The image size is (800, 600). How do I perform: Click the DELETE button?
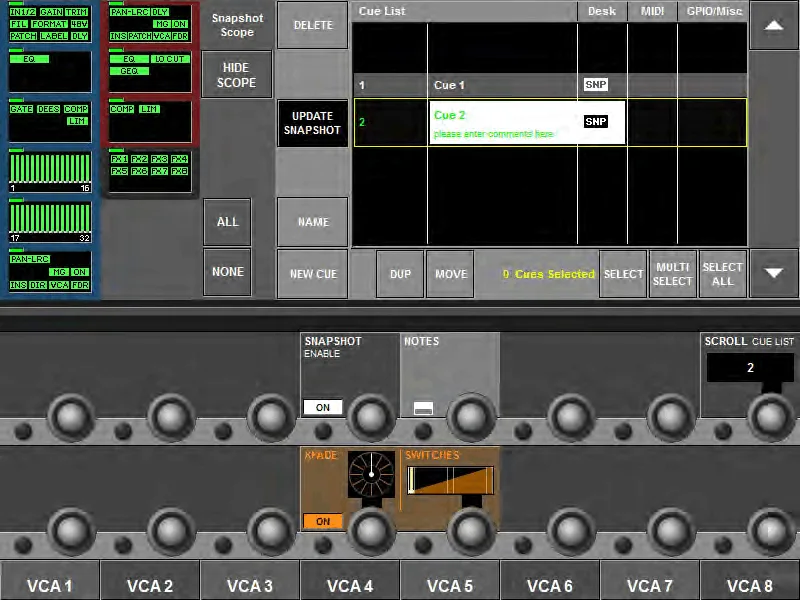(x=313, y=25)
